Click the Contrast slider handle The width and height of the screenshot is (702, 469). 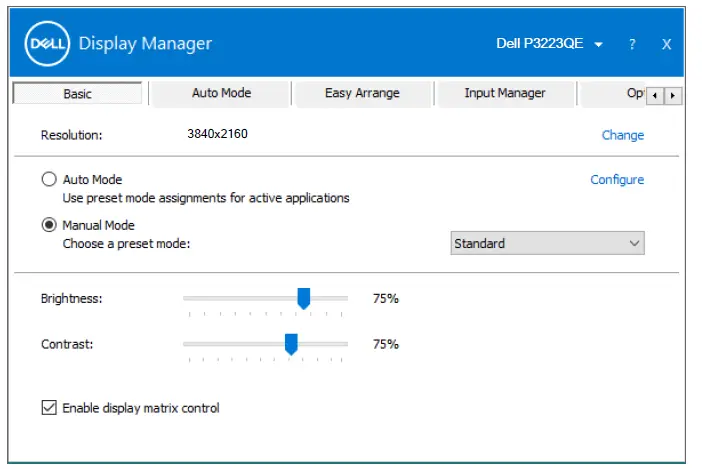[x=291, y=344]
